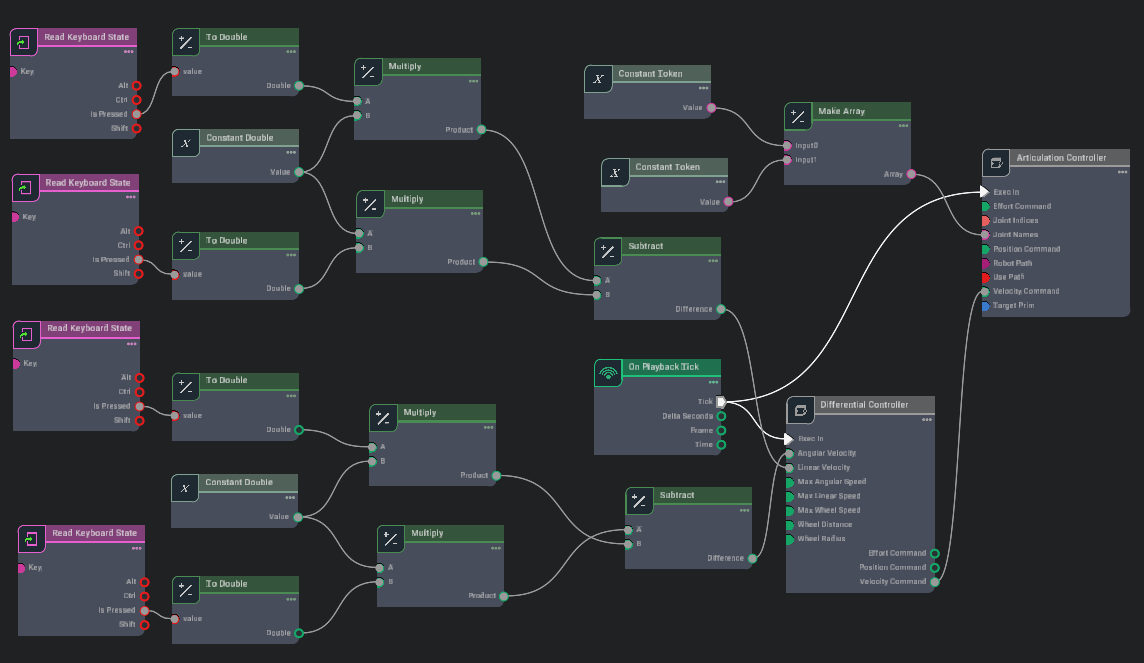Click the Tick output pin on On Playback Tick
Viewport: 1144px width, 663px height.
pyautogui.click(x=723, y=401)
